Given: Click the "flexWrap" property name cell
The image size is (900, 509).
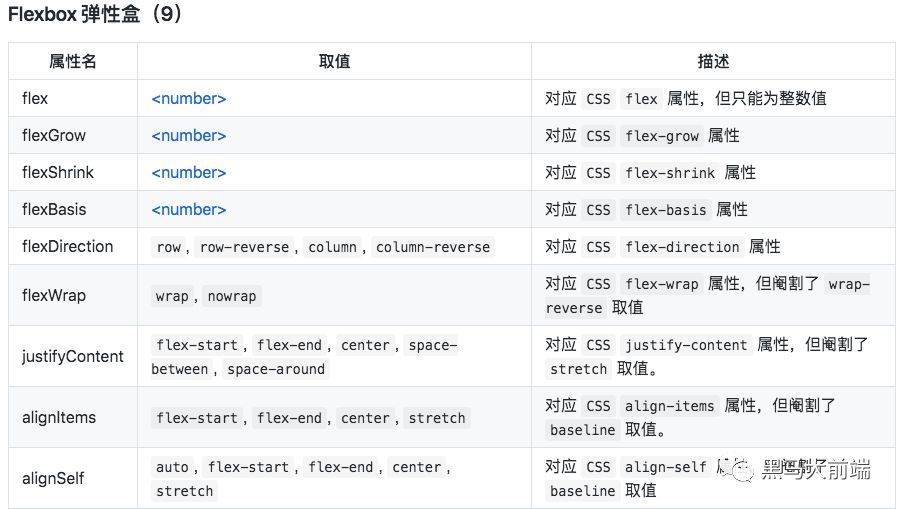Looking at the screenshot, I should pos(54,296).
